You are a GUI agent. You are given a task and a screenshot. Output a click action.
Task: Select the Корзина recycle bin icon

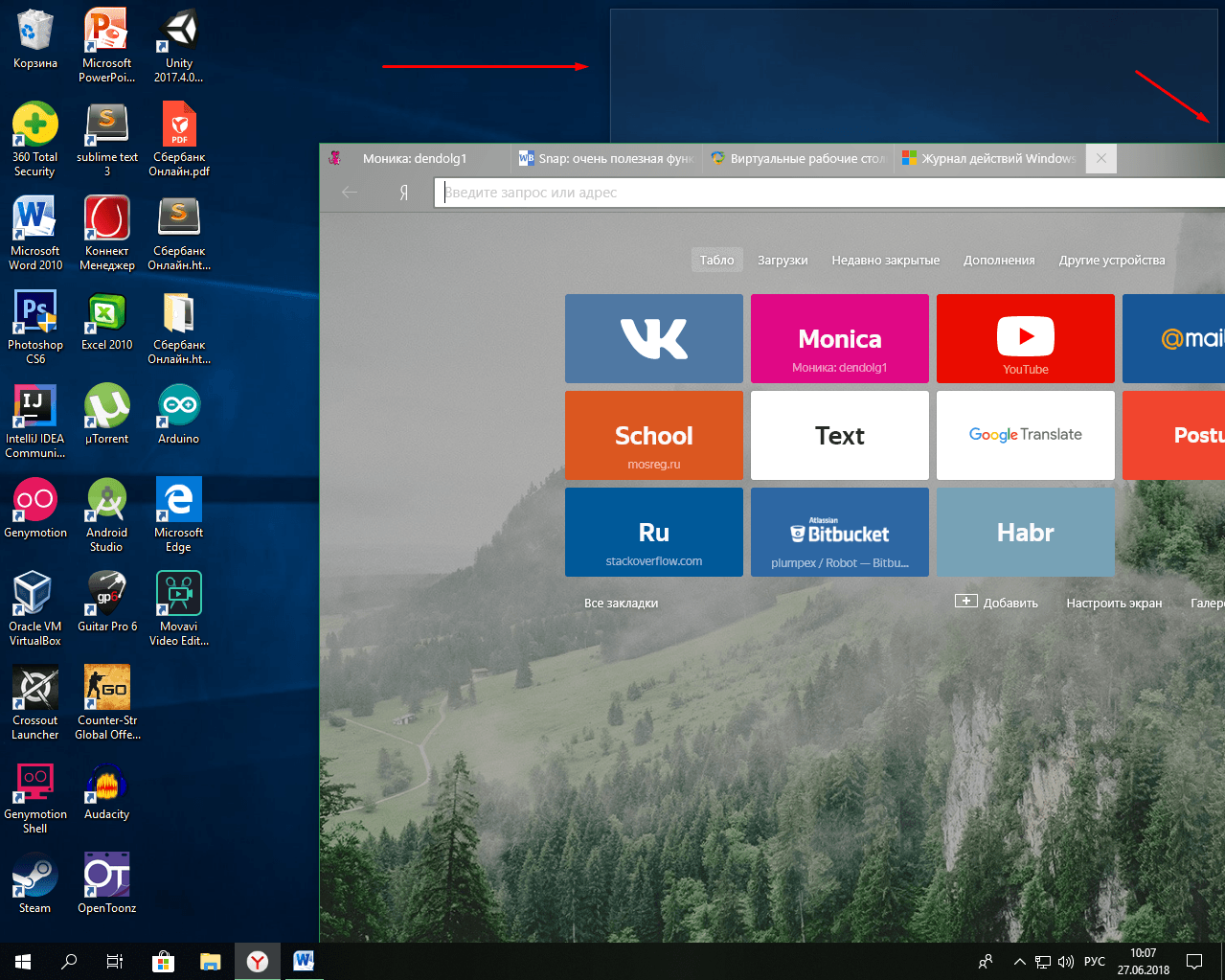tap(35, 40)
